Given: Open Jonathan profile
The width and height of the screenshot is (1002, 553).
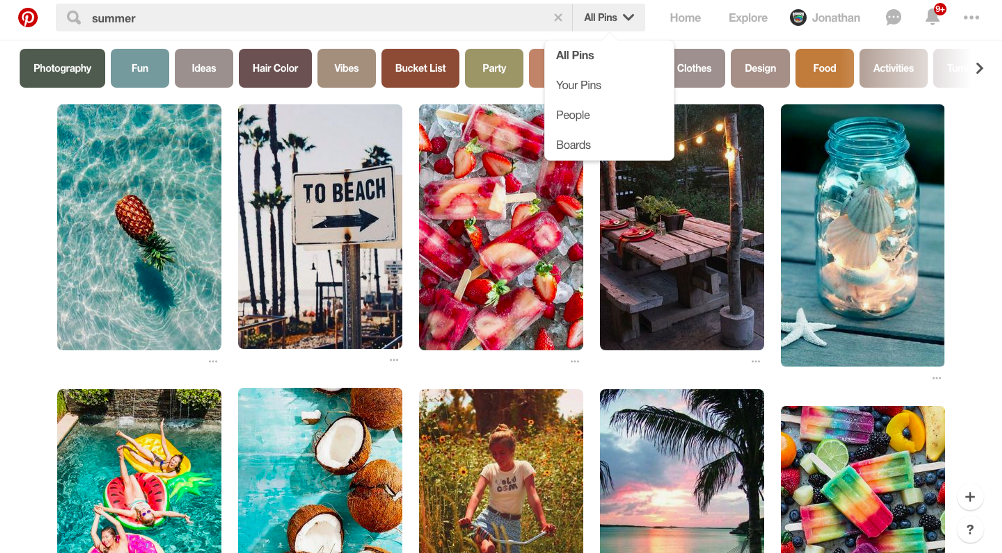Looking at the screenshot, I should click(x=825, y=18).
